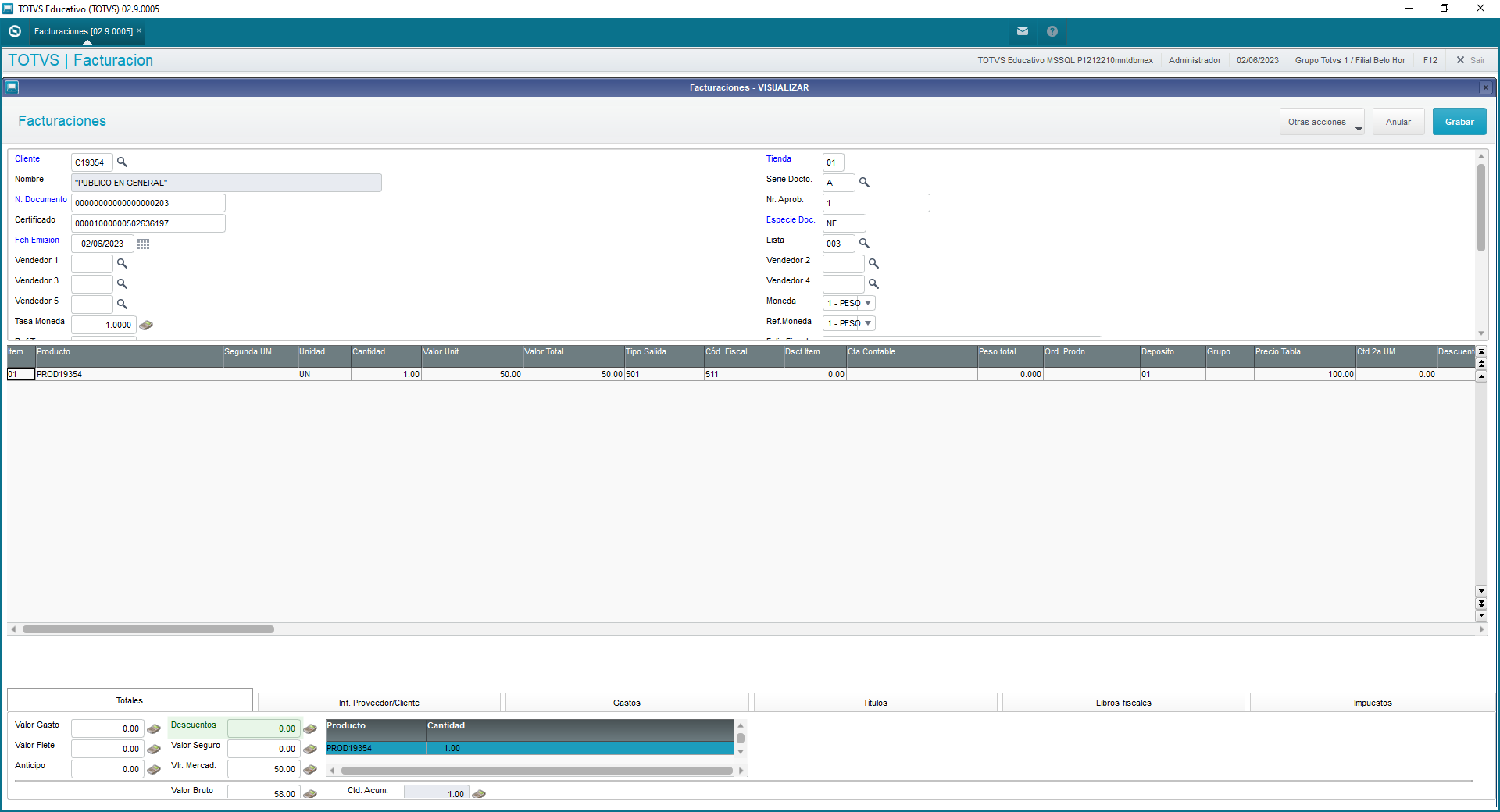Click the horizontal scrollbar of items grid
The height and width of the screenshot is (812, 1500).
point(148,629)
